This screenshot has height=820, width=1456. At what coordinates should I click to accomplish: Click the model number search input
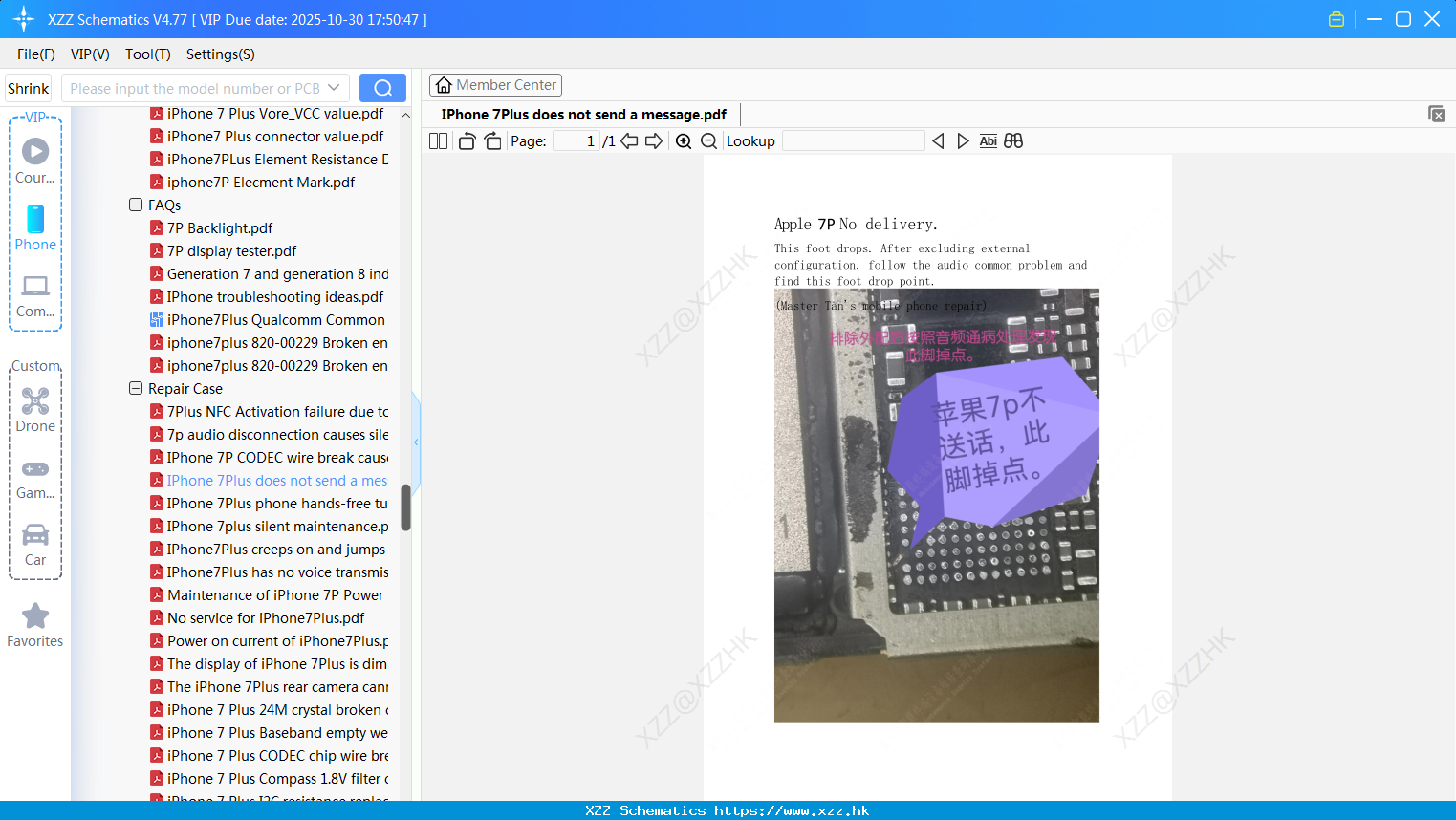[195, 88]
